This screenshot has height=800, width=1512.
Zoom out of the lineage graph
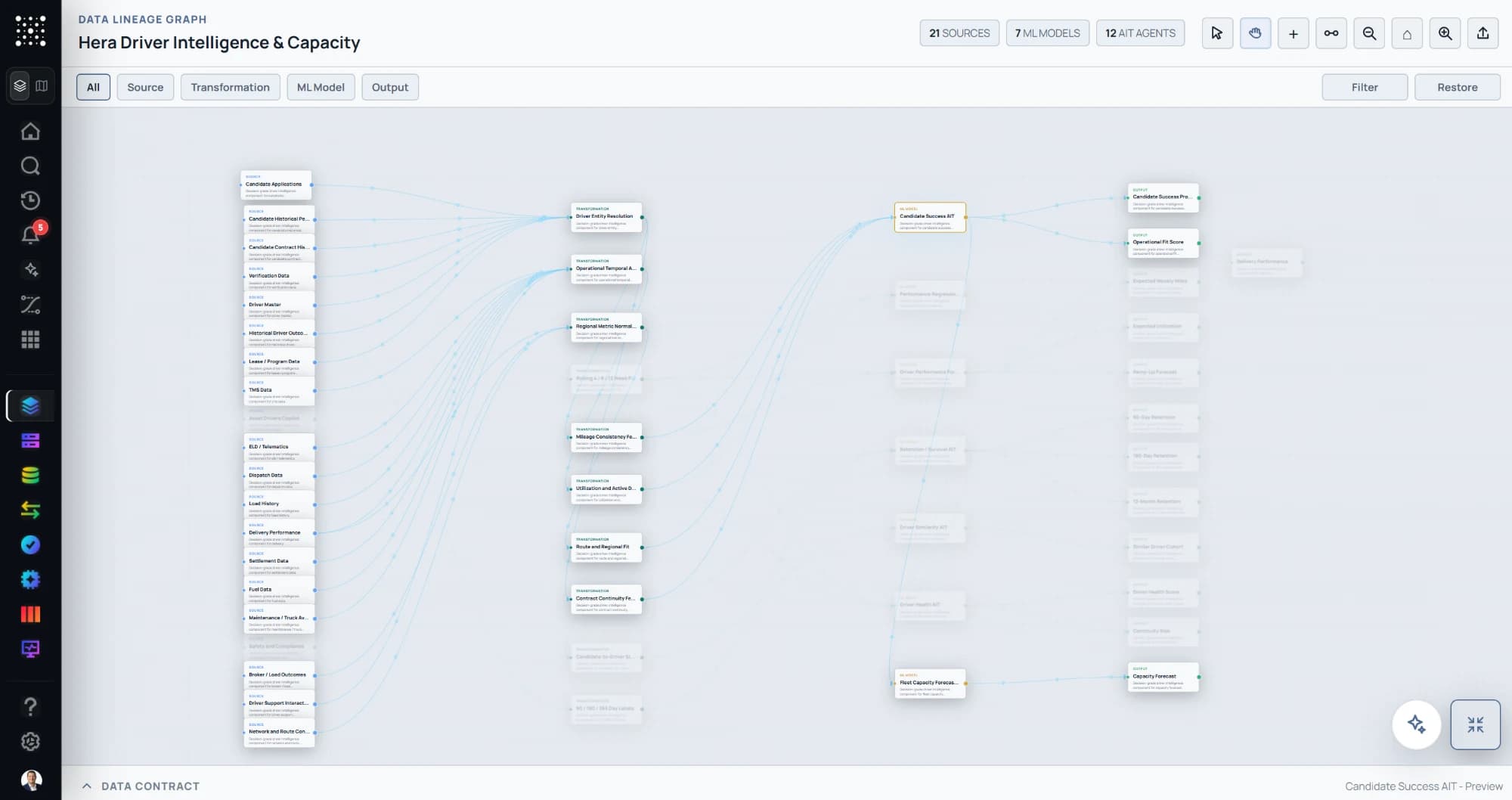[x=1369, y=33]
